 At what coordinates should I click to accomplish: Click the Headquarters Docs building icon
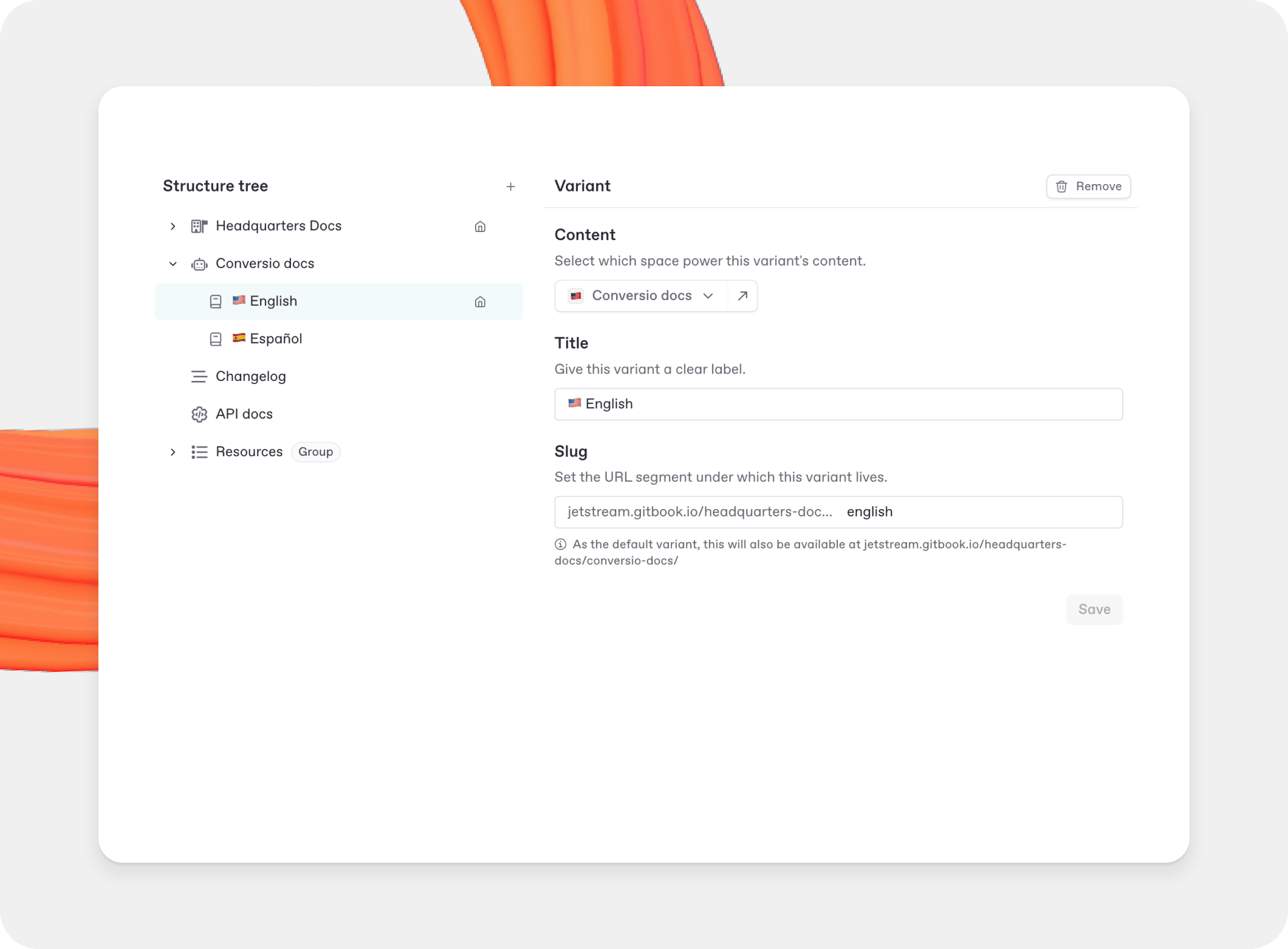tap(199, 227)
